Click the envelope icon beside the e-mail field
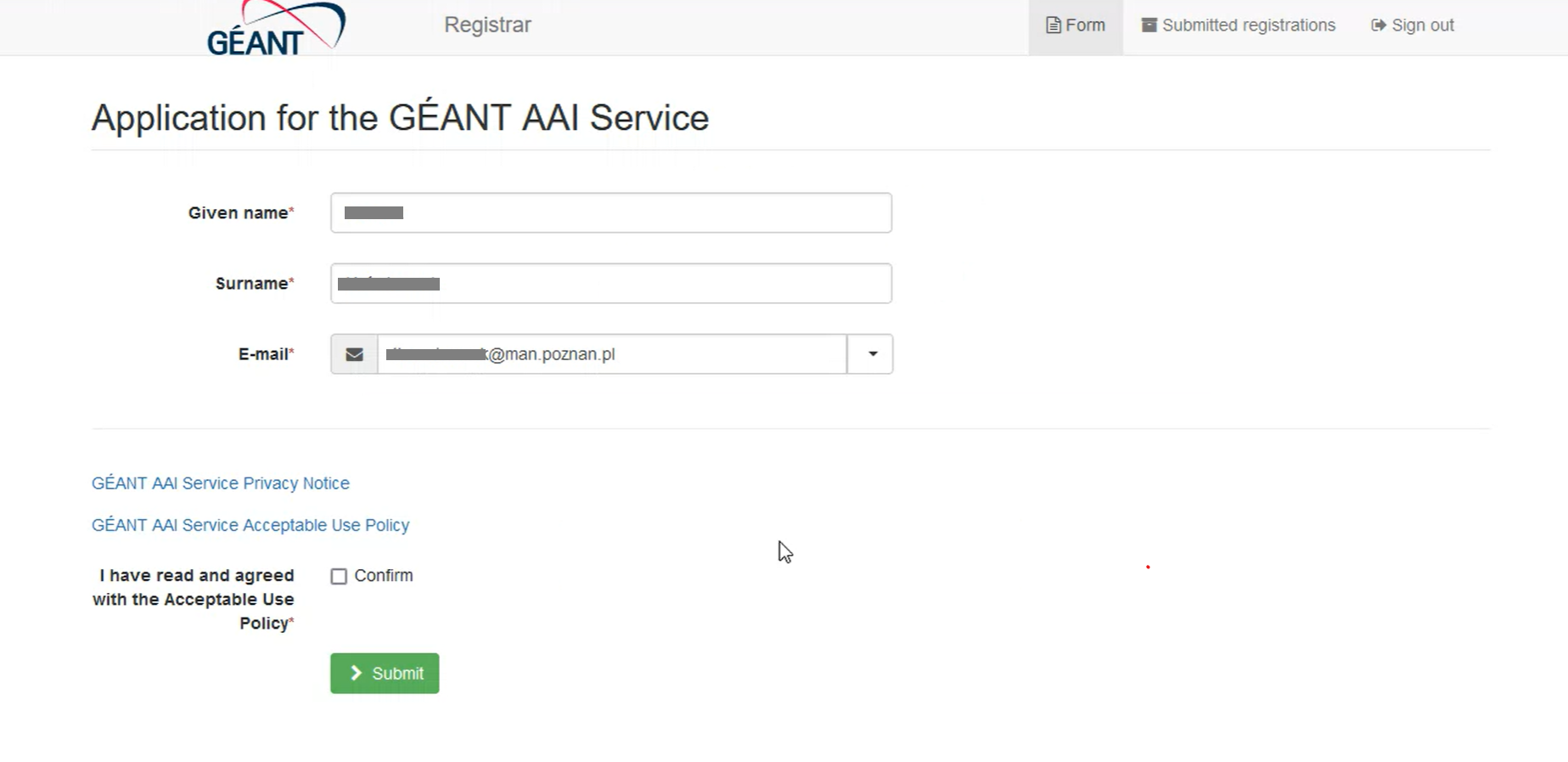Image resolution: width=1568 pixels, height=762 pixels. (x=354, y=354)
